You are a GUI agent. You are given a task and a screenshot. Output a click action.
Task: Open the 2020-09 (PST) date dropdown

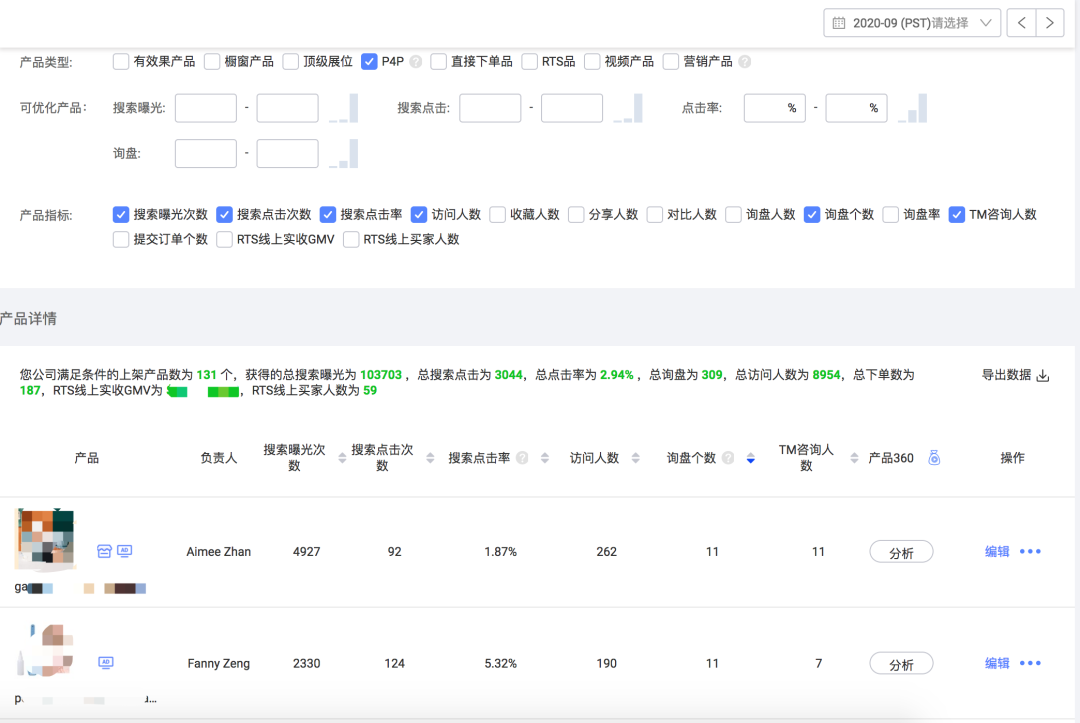tap(911, 23)
